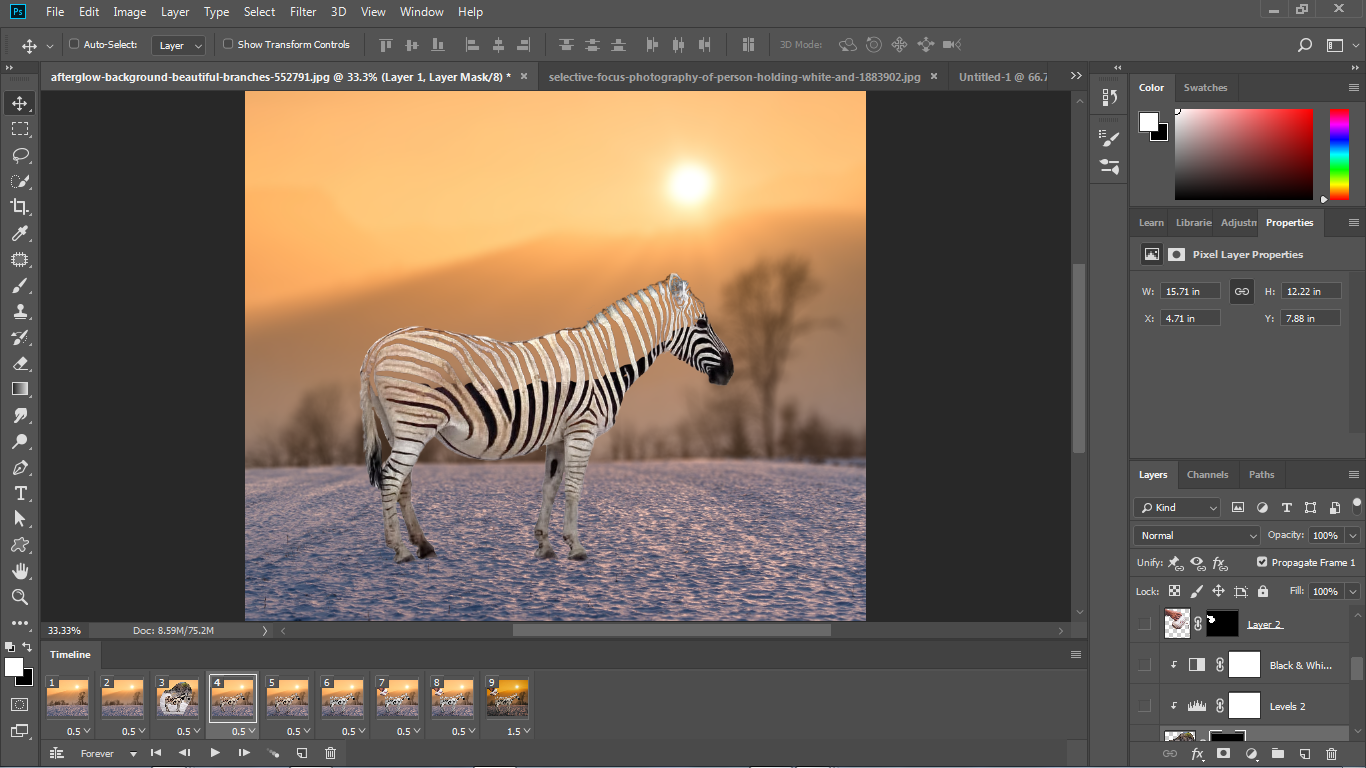
Task: Add layer mask at Layers panel bottom
Action: tap(1223, 754)
